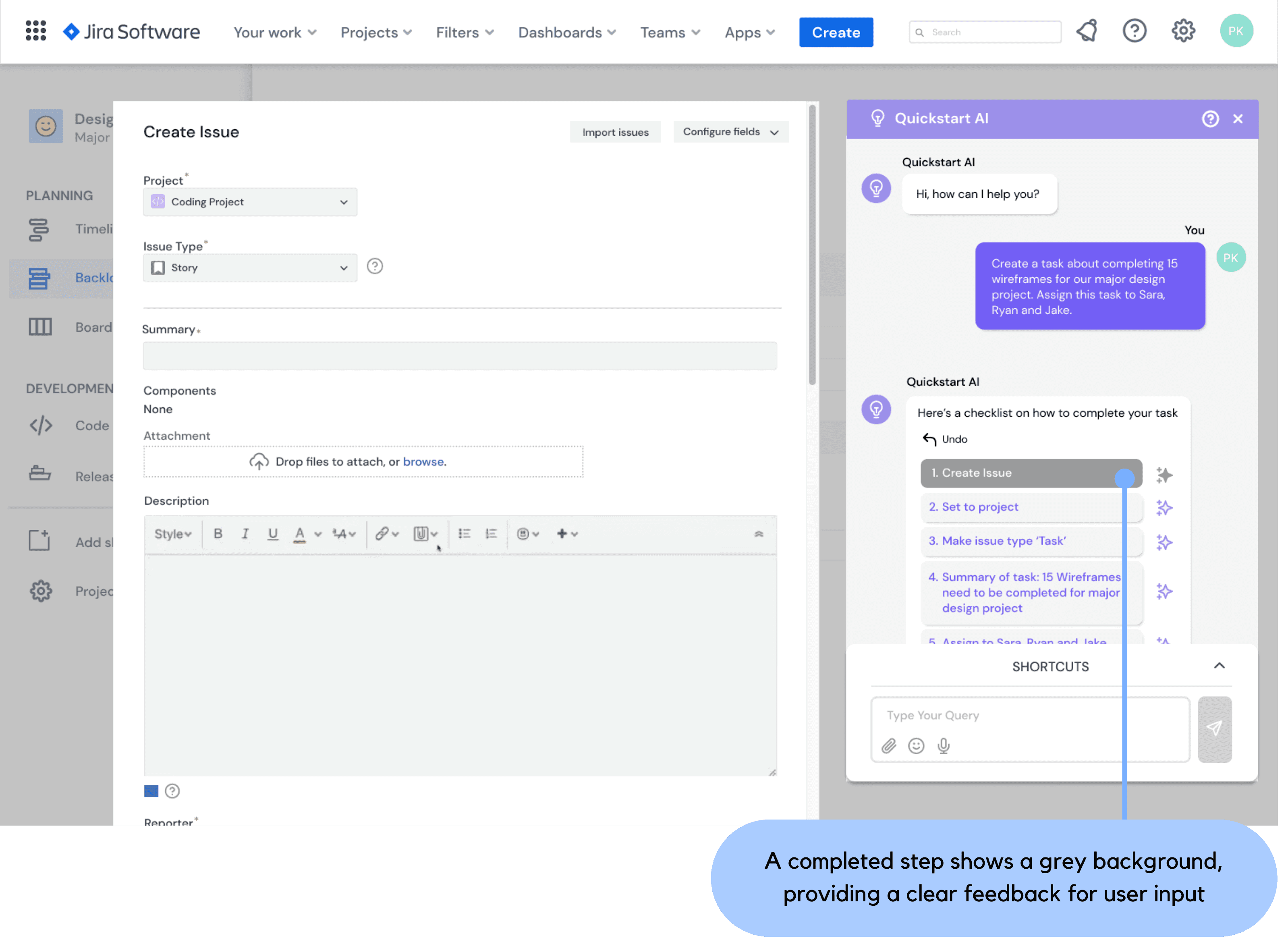This screenshot has height=938, width=1288.
Task: Open the attachment dropdown in the description toolbar
Action: (x=426, y=534)
